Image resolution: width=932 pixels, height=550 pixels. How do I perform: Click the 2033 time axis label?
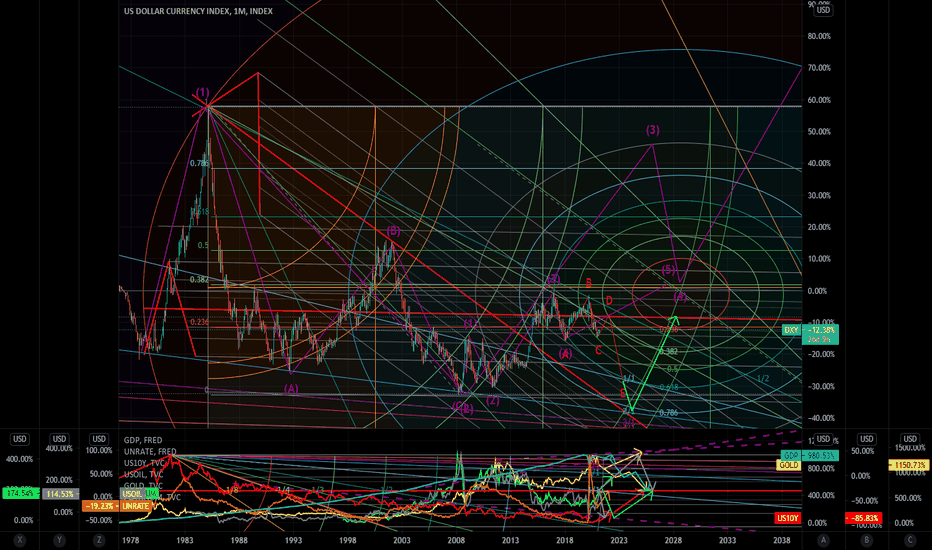click(727, 540)
